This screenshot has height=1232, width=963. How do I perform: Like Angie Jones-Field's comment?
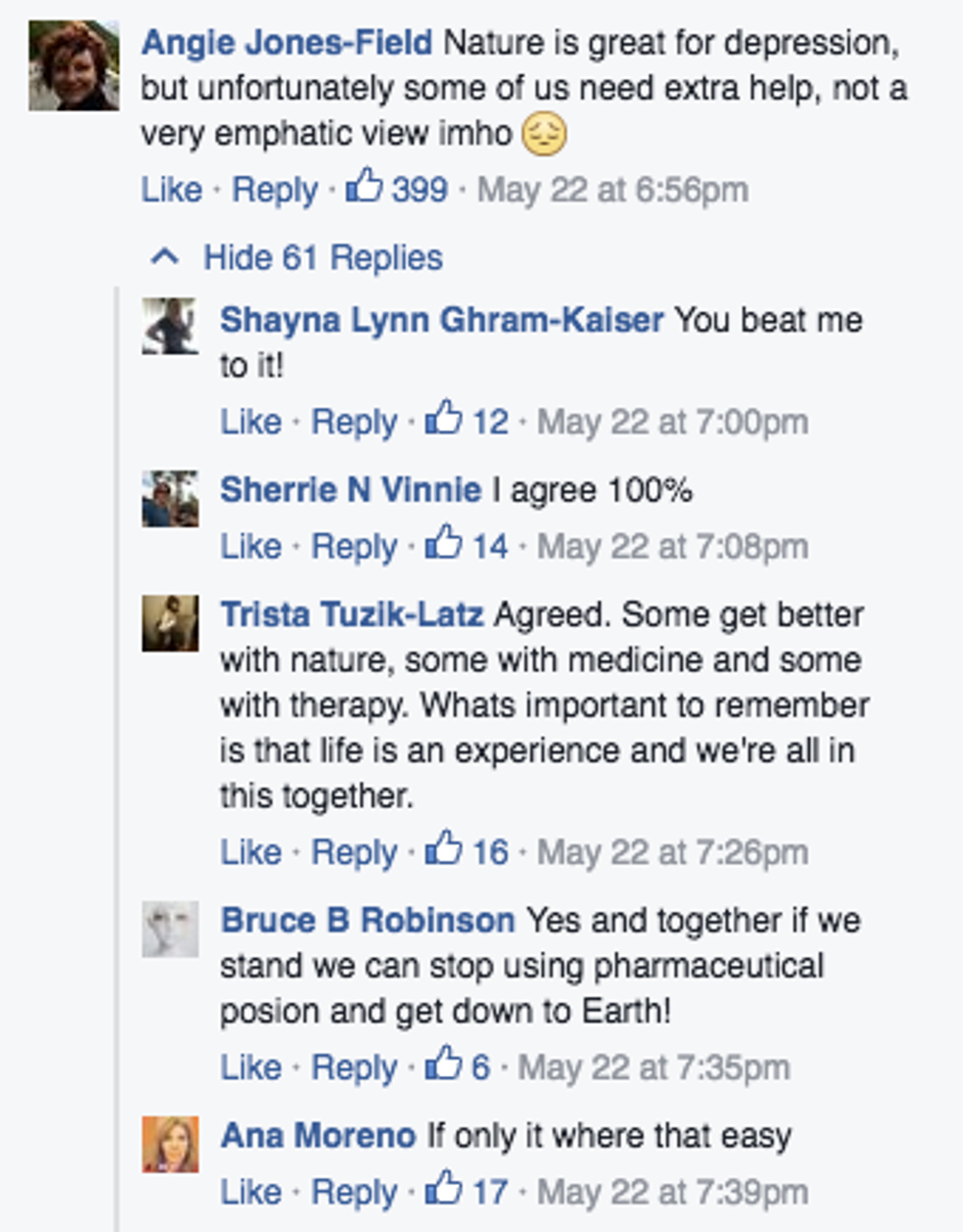171,189
